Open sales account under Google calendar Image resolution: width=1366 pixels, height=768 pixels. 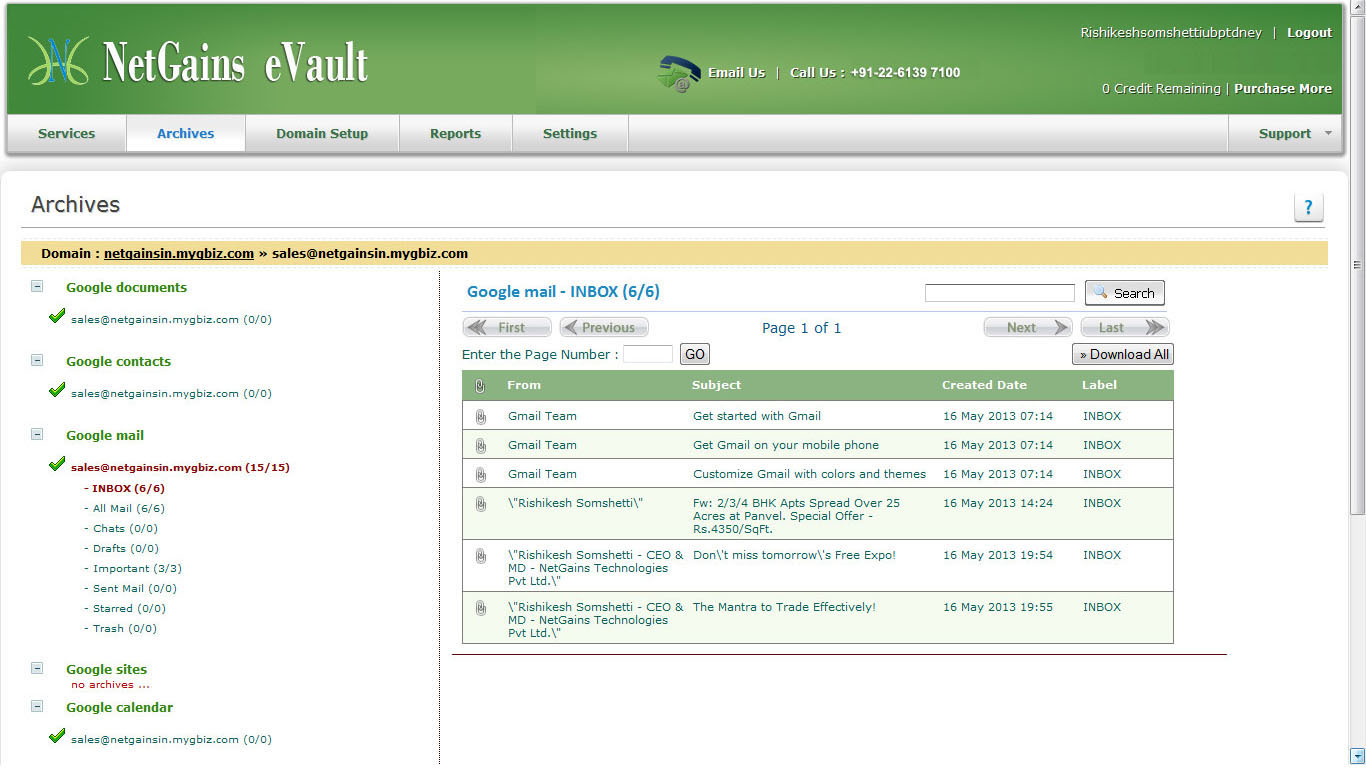[x=171, y=740]
